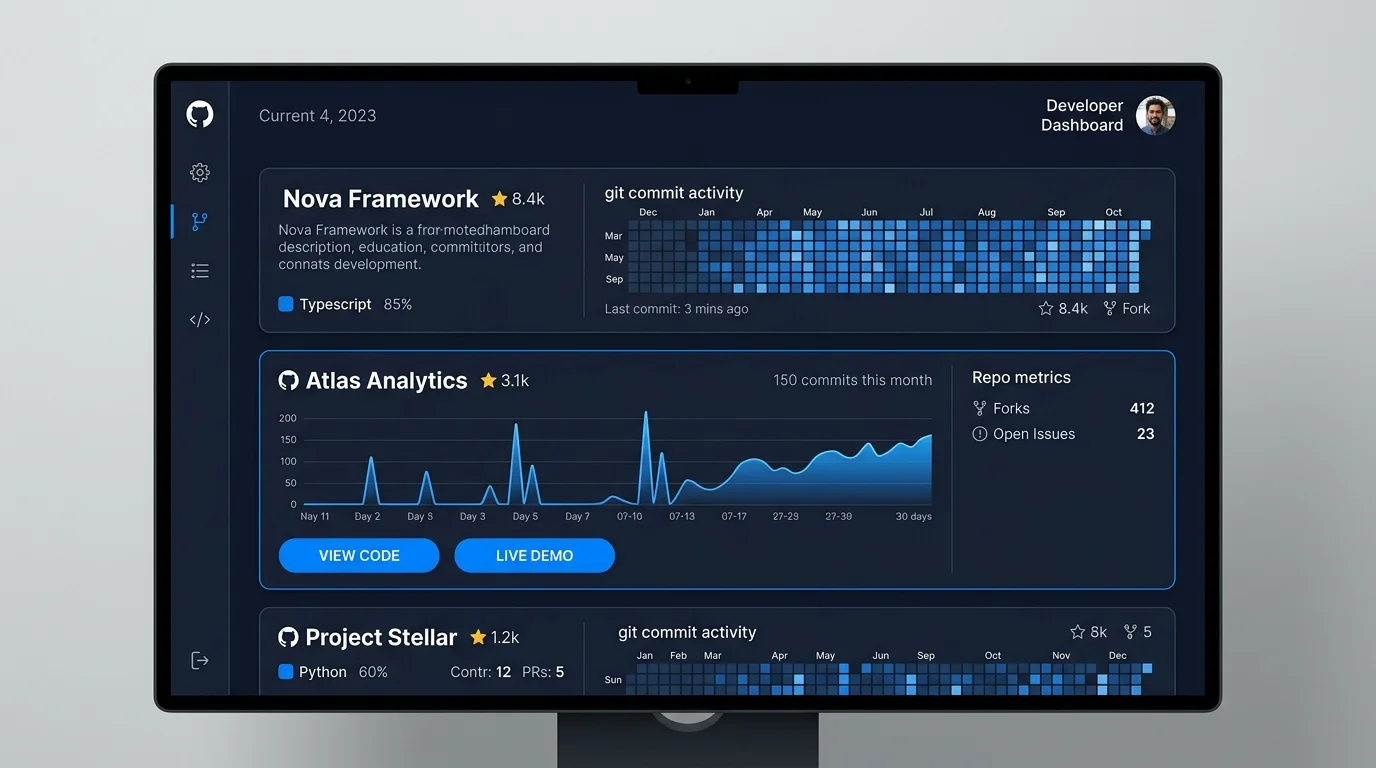
Task: Select the Forks count 412
Action: coord(1142,408)
